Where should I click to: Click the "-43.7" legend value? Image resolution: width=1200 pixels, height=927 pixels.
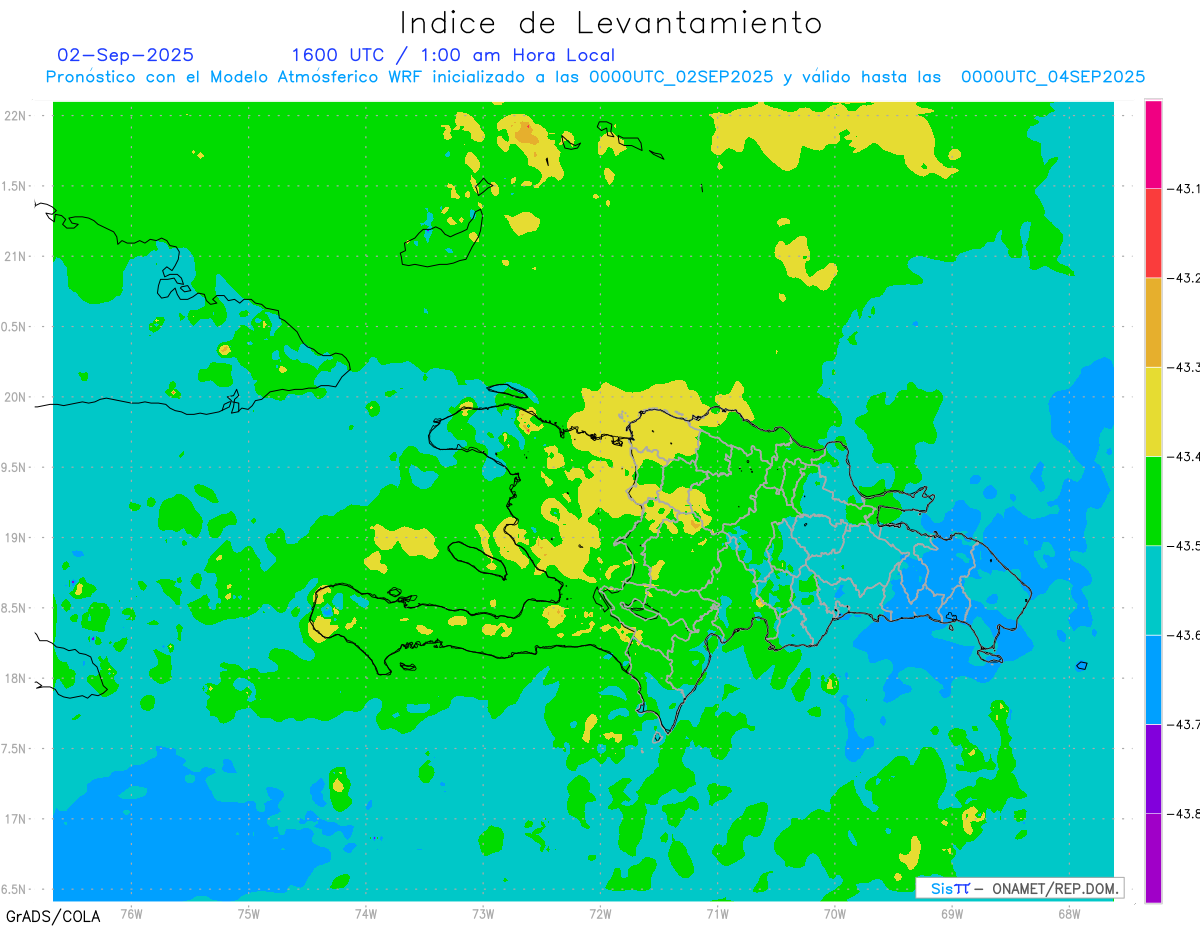click(x=1185, y=724)
